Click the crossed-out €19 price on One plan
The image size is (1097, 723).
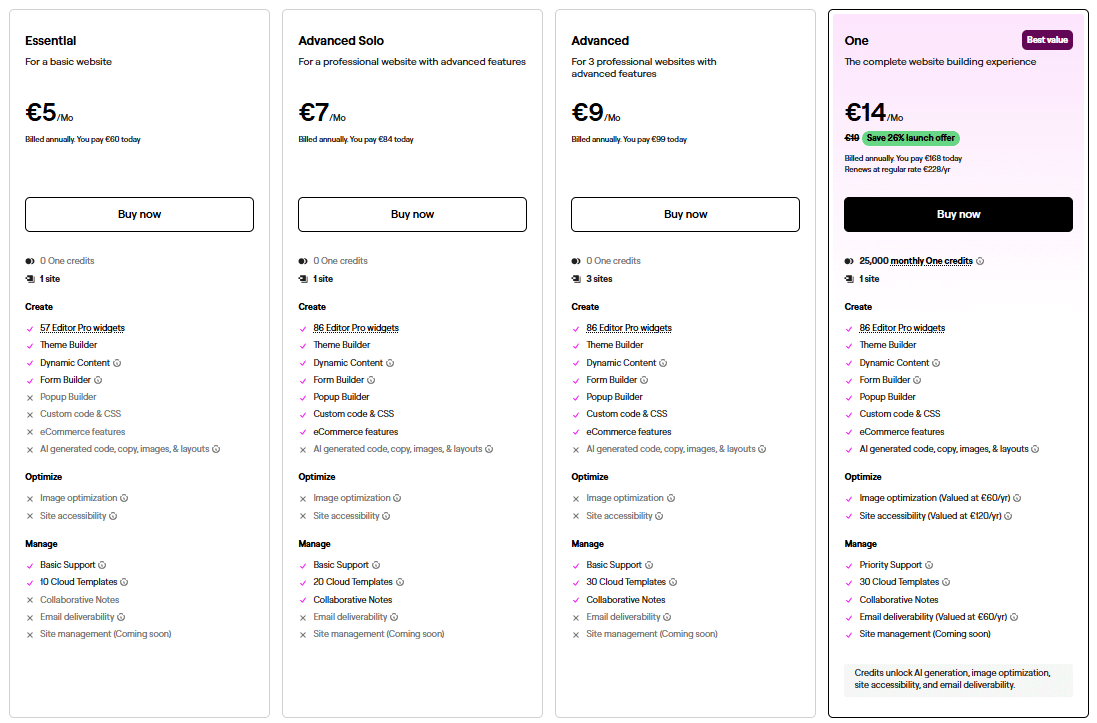[x=853, y=138]
